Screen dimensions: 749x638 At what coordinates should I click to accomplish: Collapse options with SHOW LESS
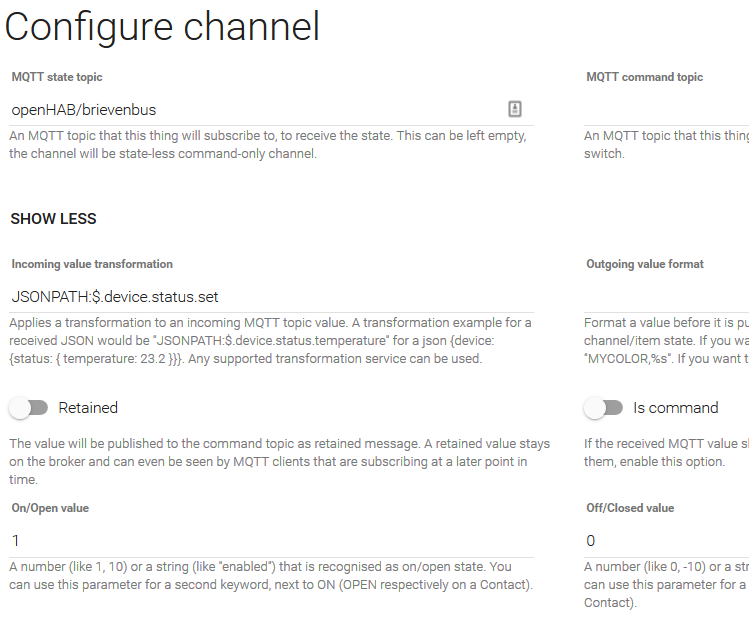click(53, 219)
